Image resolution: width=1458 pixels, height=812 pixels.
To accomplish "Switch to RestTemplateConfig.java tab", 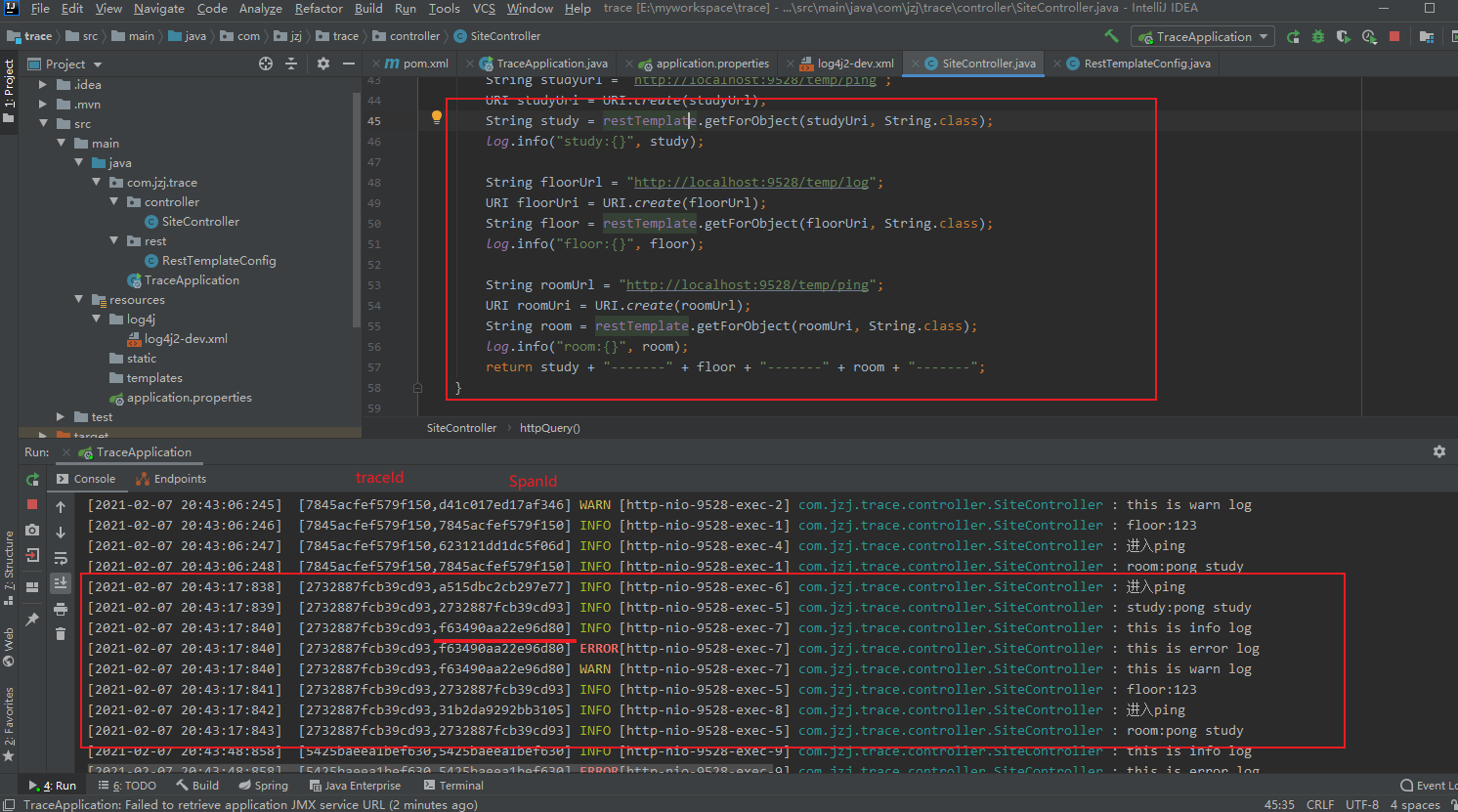I will pyautogui.click(x=1138, y=64).
